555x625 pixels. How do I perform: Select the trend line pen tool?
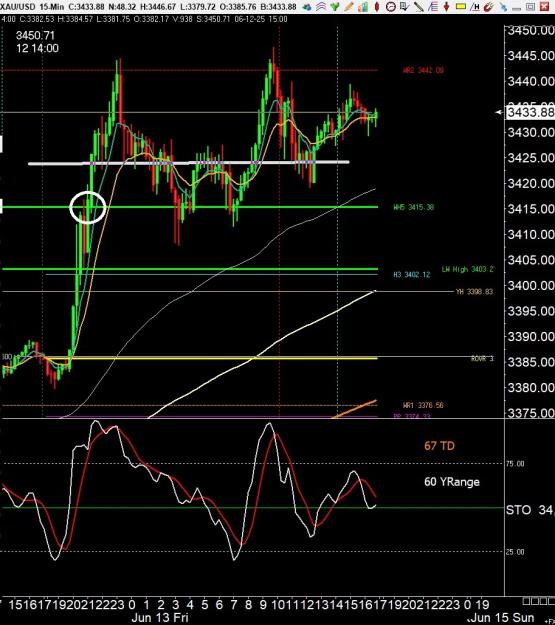pyautogui.click(x=419, y=7)
